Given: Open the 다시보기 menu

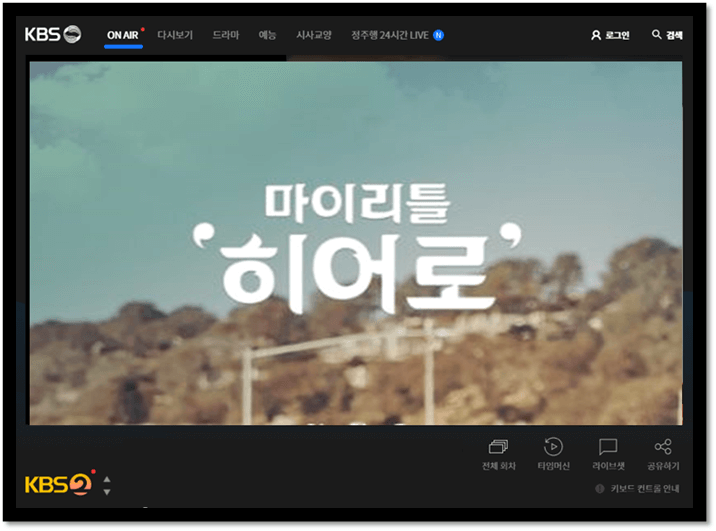Looking at the screenshot, I should point(175,35).
